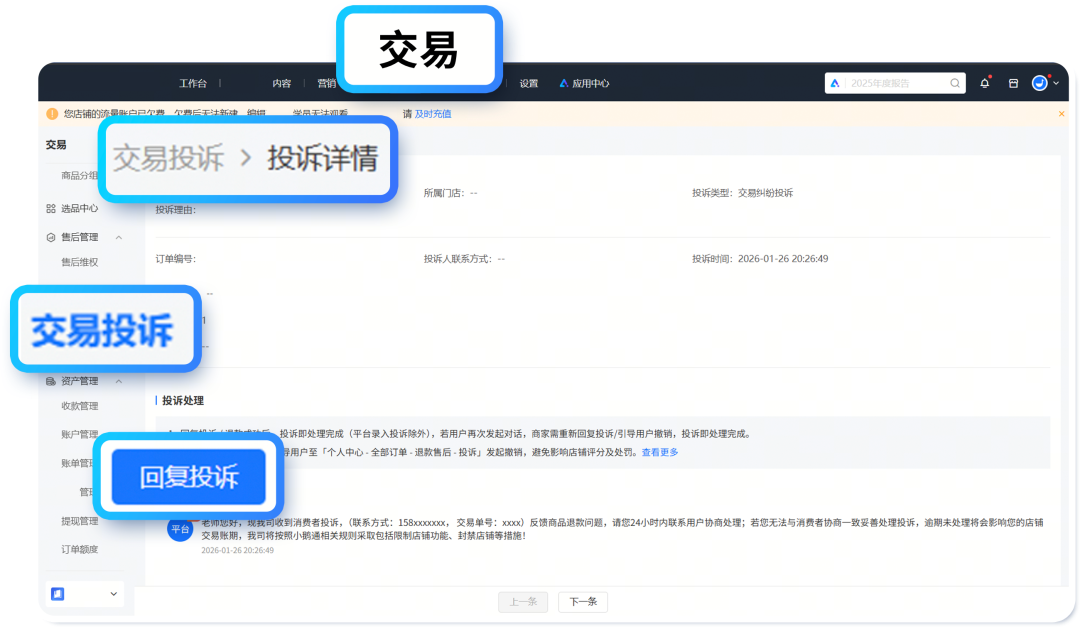The image size is (1080, 627).
Task: Close the orange warning banner
Action: click(x=1061, y=114)
